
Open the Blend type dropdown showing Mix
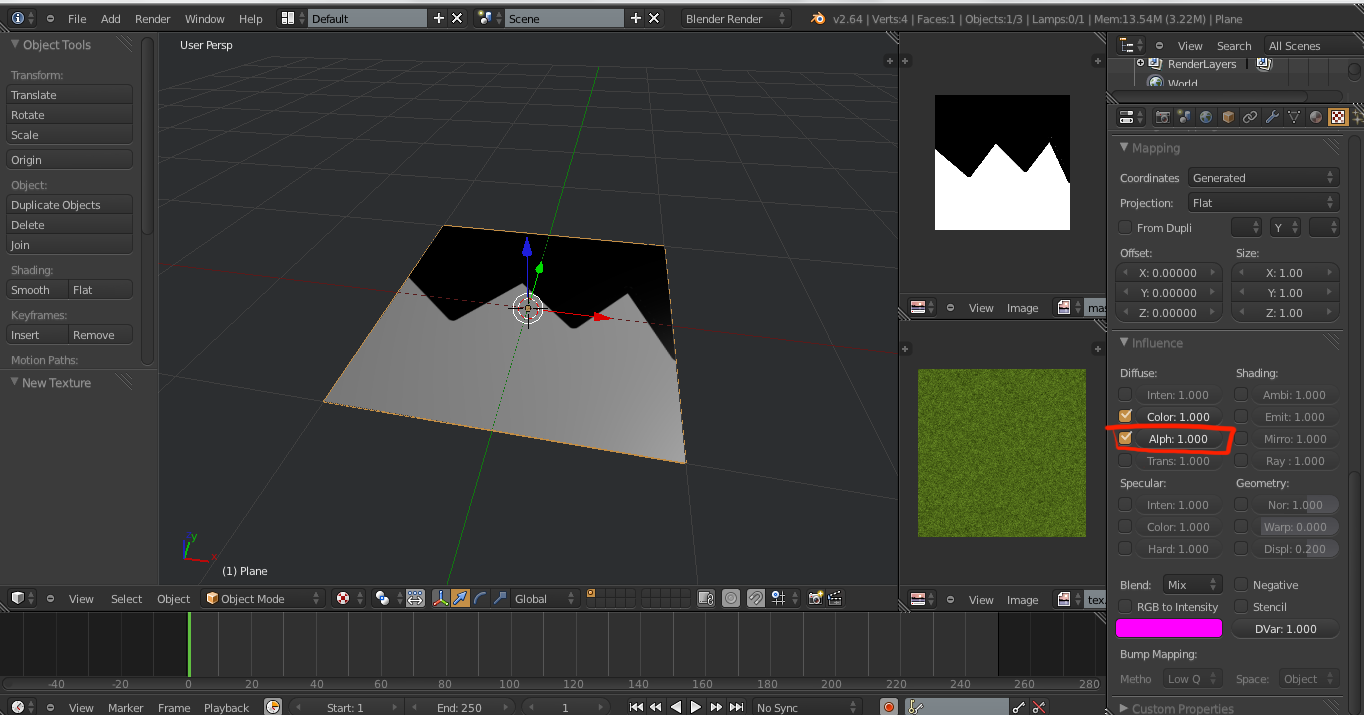[1192, 585]
